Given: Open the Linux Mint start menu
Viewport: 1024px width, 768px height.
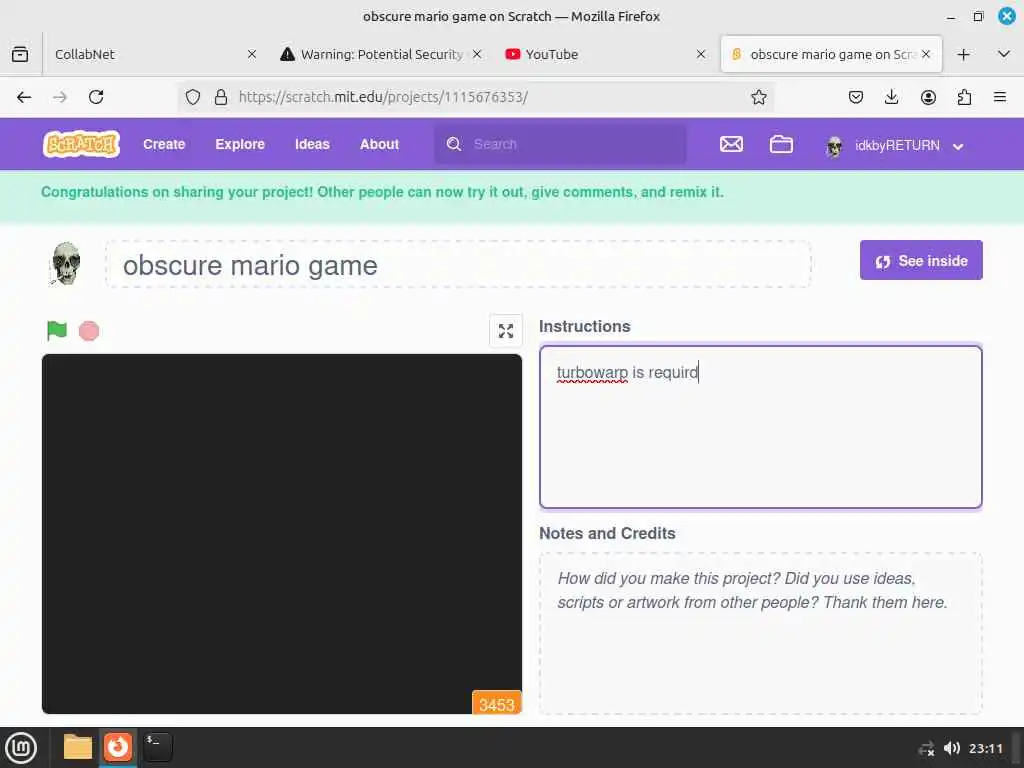Looking at the screenshot, I should (x=21, y=748).
